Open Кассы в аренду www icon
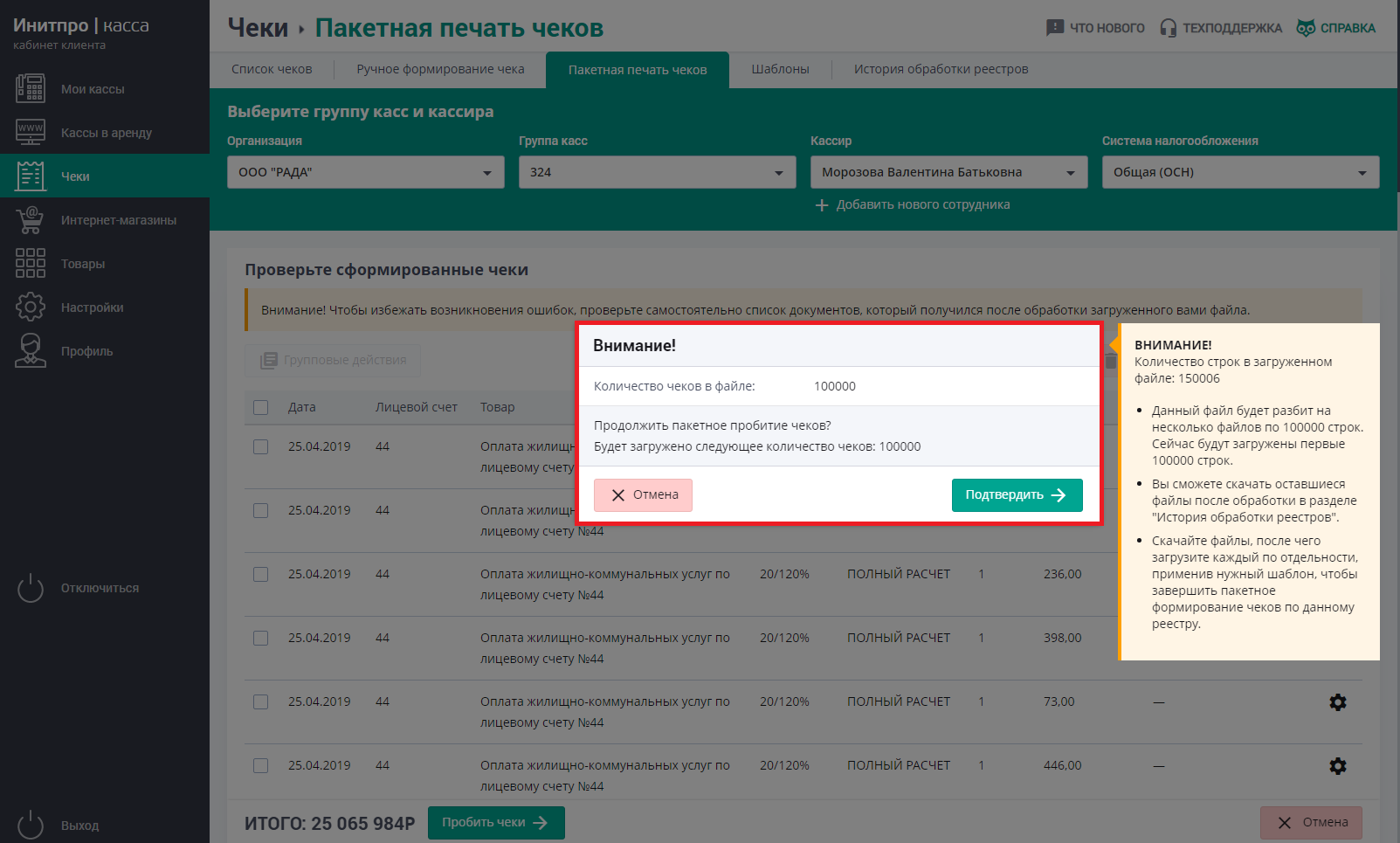Viewport: 1400px width, 843px height. [31, 133]
